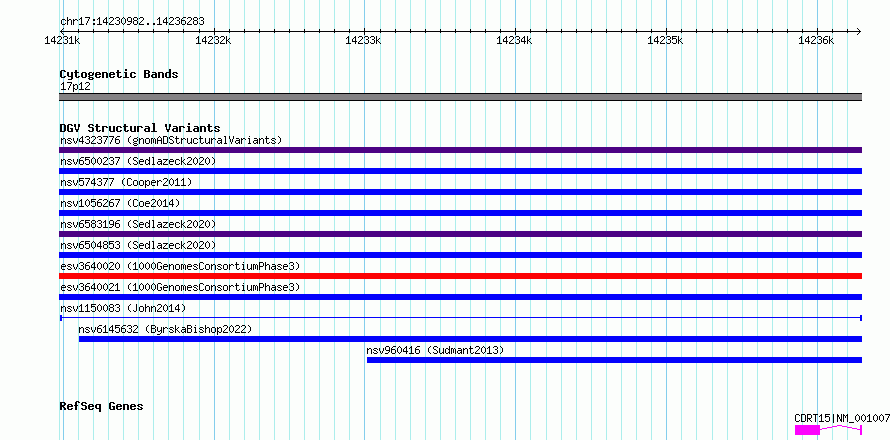Image resolution: width=890 pixels, height=440 pixels.
Task: Select the nsv6500237 (Sedlazeck2020) label
Action: tap(138, 161)
